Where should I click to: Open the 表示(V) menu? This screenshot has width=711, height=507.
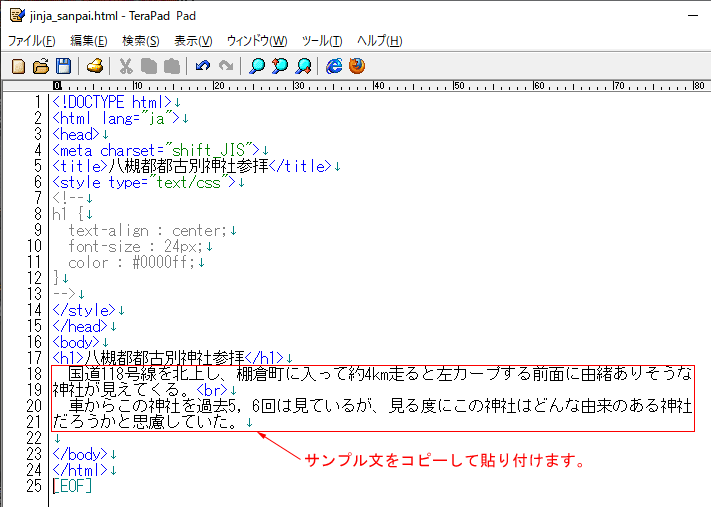coord(193,41)
